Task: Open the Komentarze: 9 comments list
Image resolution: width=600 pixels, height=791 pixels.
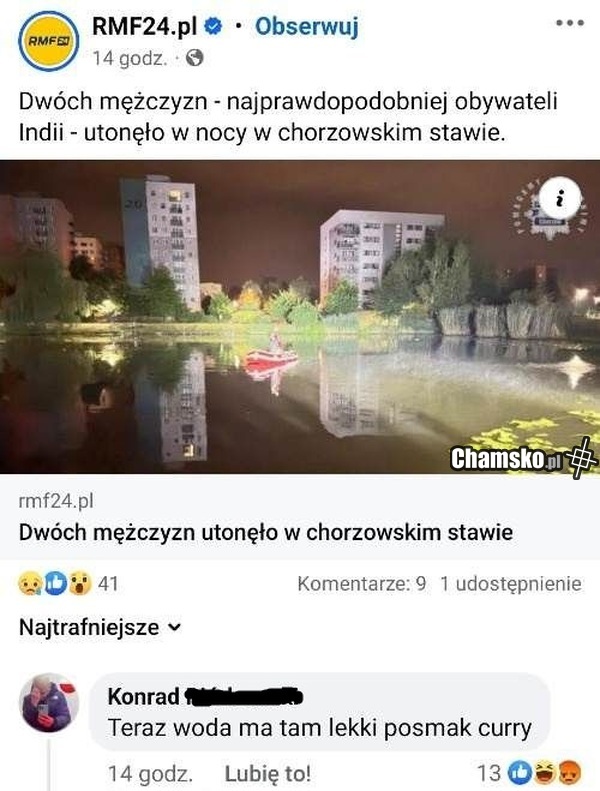Action: click(362, 584)
